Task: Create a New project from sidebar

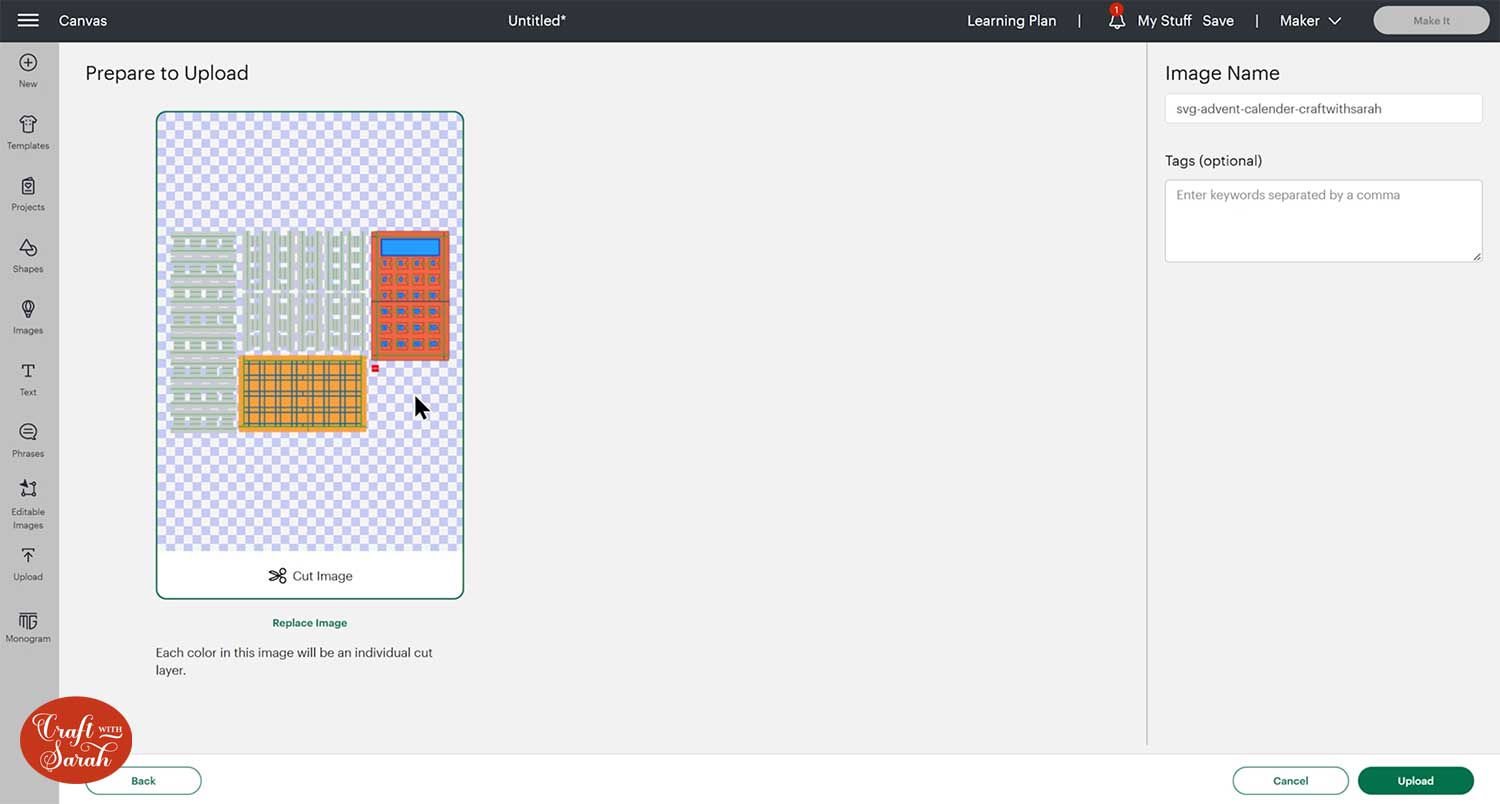Action: point(28,70)
